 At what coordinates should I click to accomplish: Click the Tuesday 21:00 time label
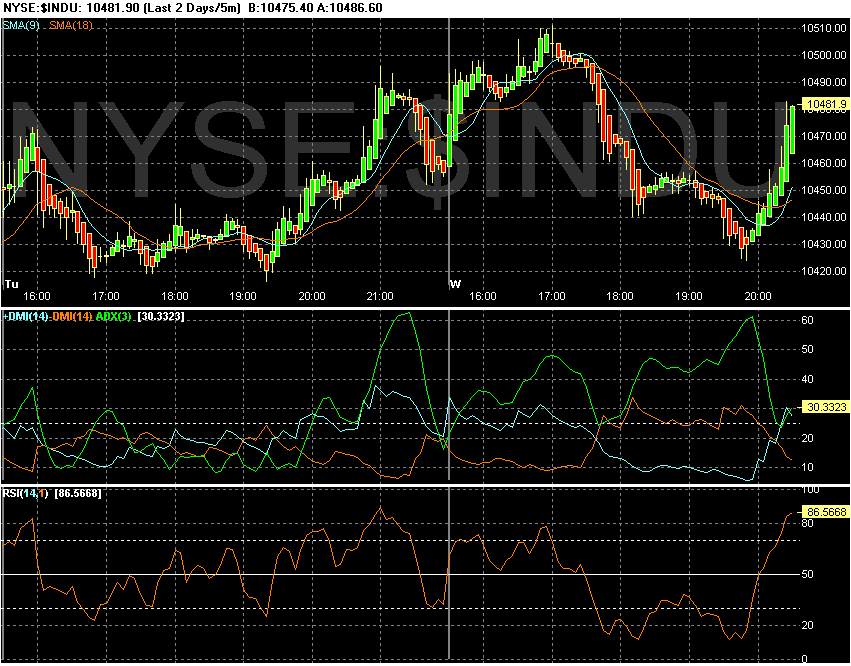(380, 296)
